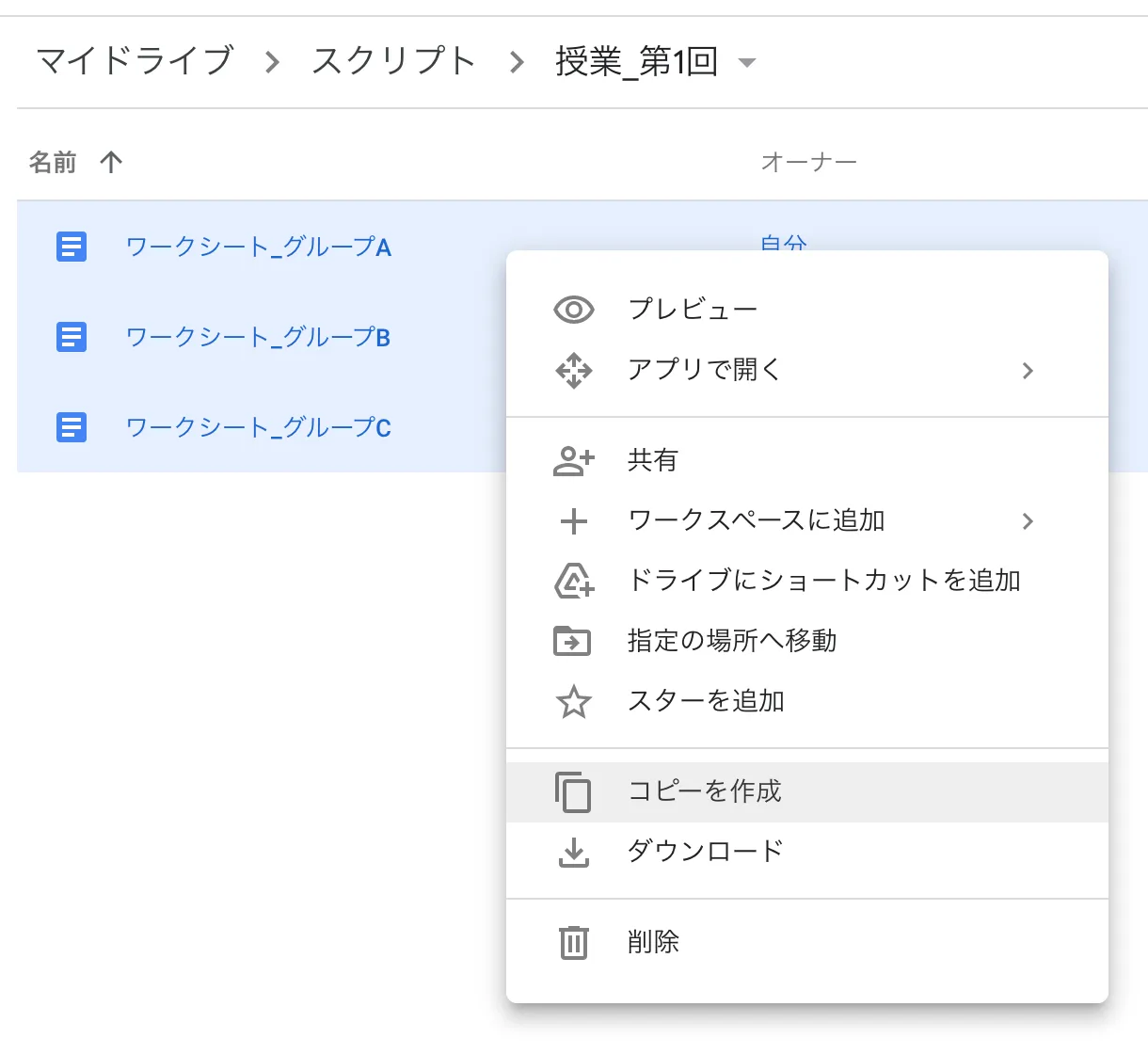
Task: Click the star icon for スターを追加
Action: click(573, 702)
